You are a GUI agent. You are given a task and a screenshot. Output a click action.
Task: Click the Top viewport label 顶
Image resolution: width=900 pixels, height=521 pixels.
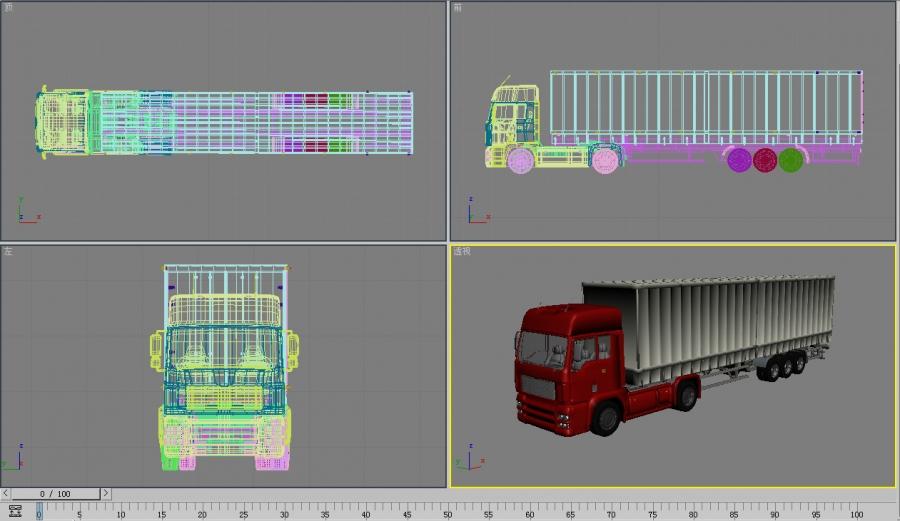click(x=8, y=7)
